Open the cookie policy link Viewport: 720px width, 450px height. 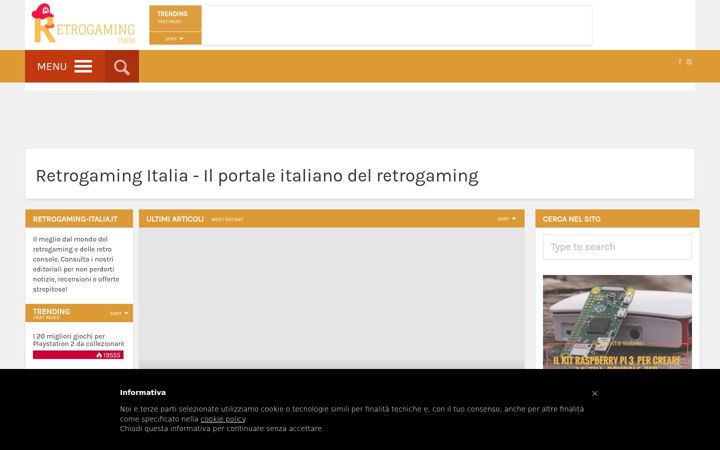(223, 419)
